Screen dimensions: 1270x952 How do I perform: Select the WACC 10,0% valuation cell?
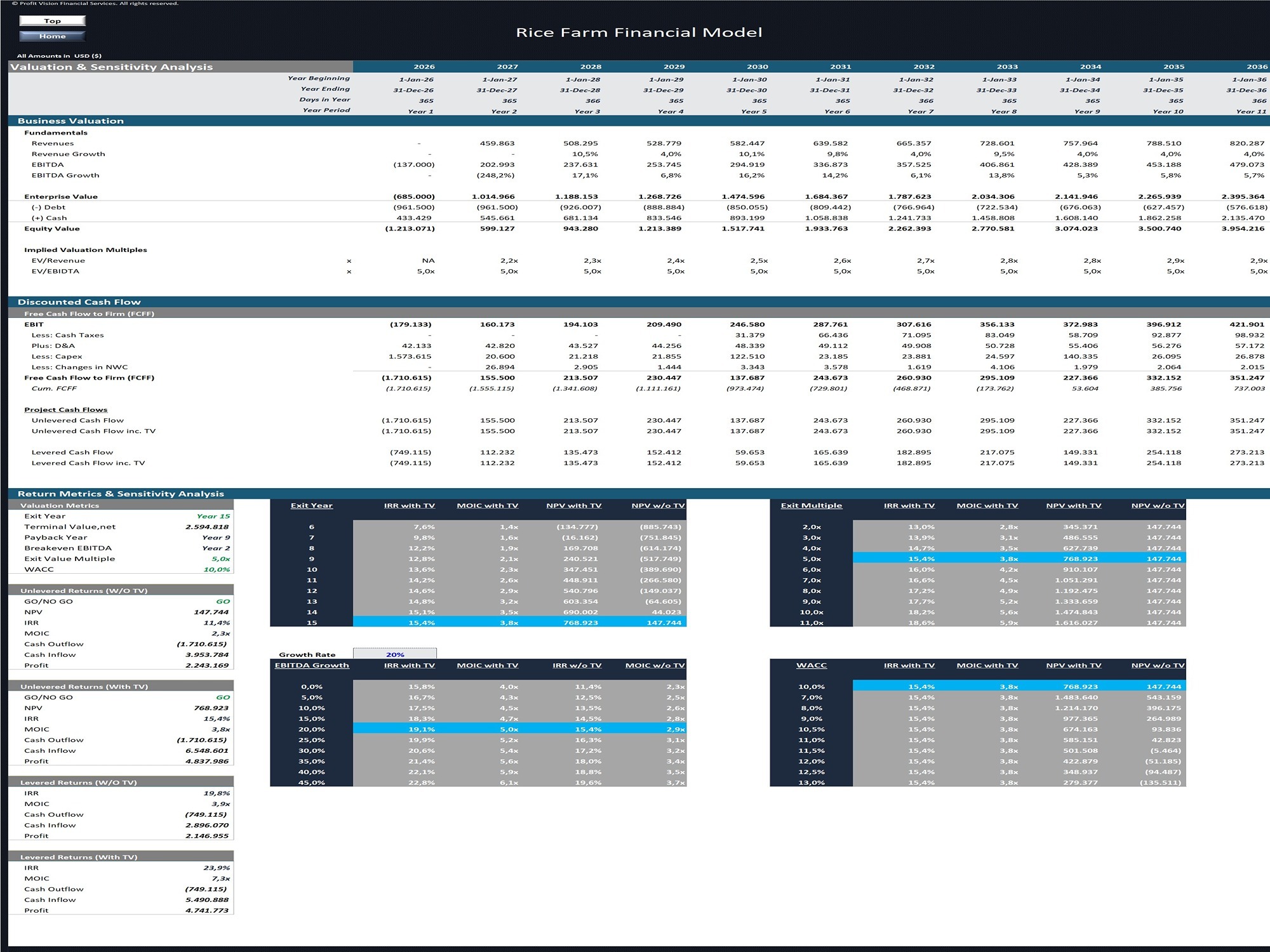pyautogui.click(x=217, y=569)
